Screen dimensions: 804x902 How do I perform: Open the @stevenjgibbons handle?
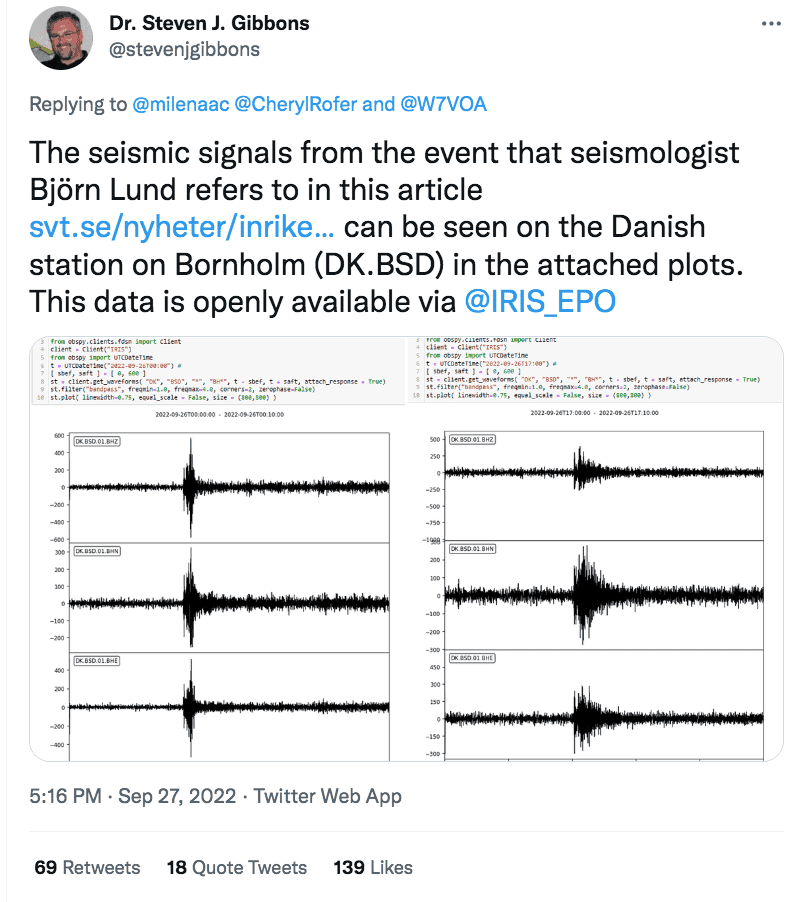[185, 49]
